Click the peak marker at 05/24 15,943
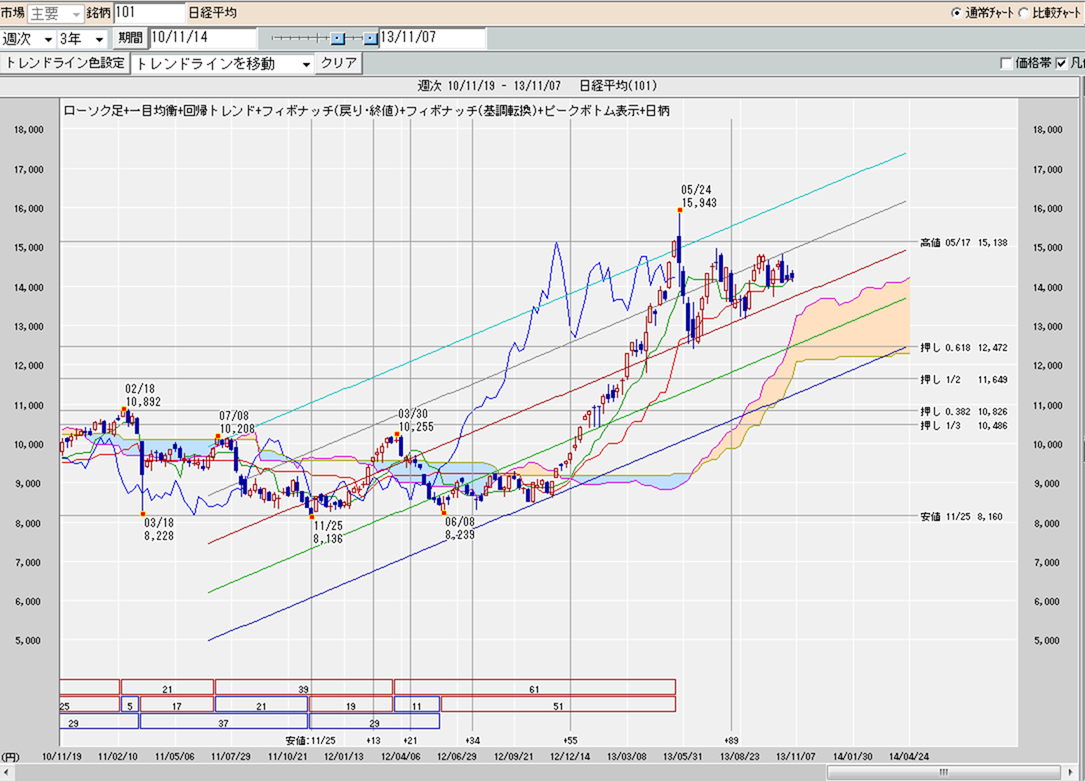 click(680, 210)
